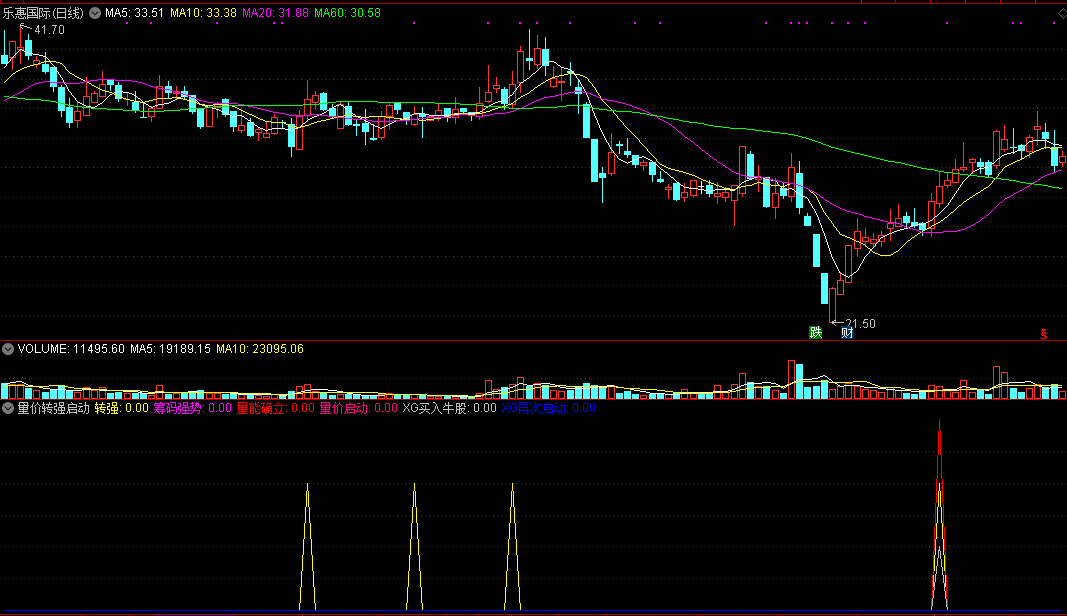Click the XG再次启动: 0.00 value

[548, 408]
